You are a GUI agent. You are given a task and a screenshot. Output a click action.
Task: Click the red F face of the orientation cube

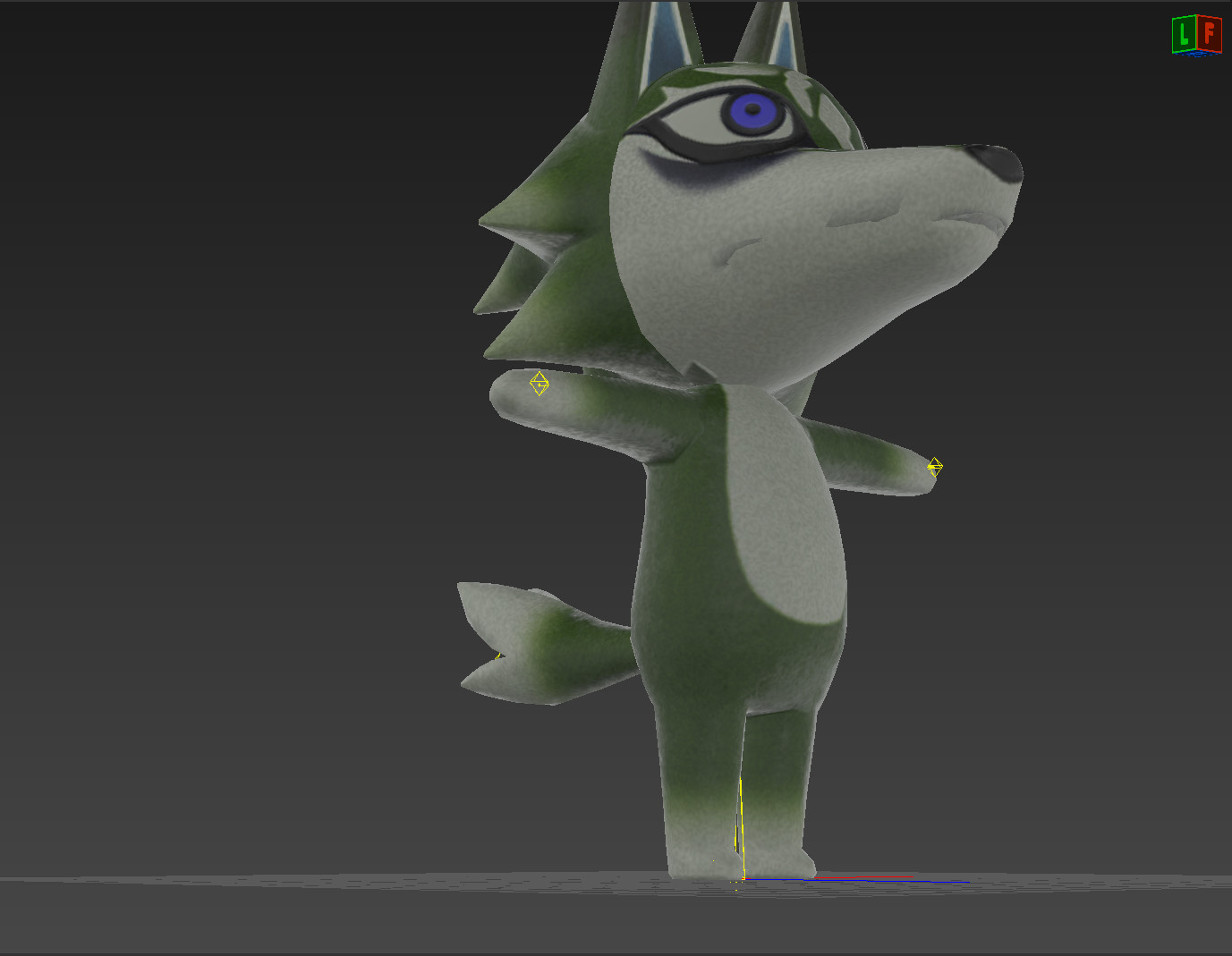pyautogui.click(x=1211, y=32)
